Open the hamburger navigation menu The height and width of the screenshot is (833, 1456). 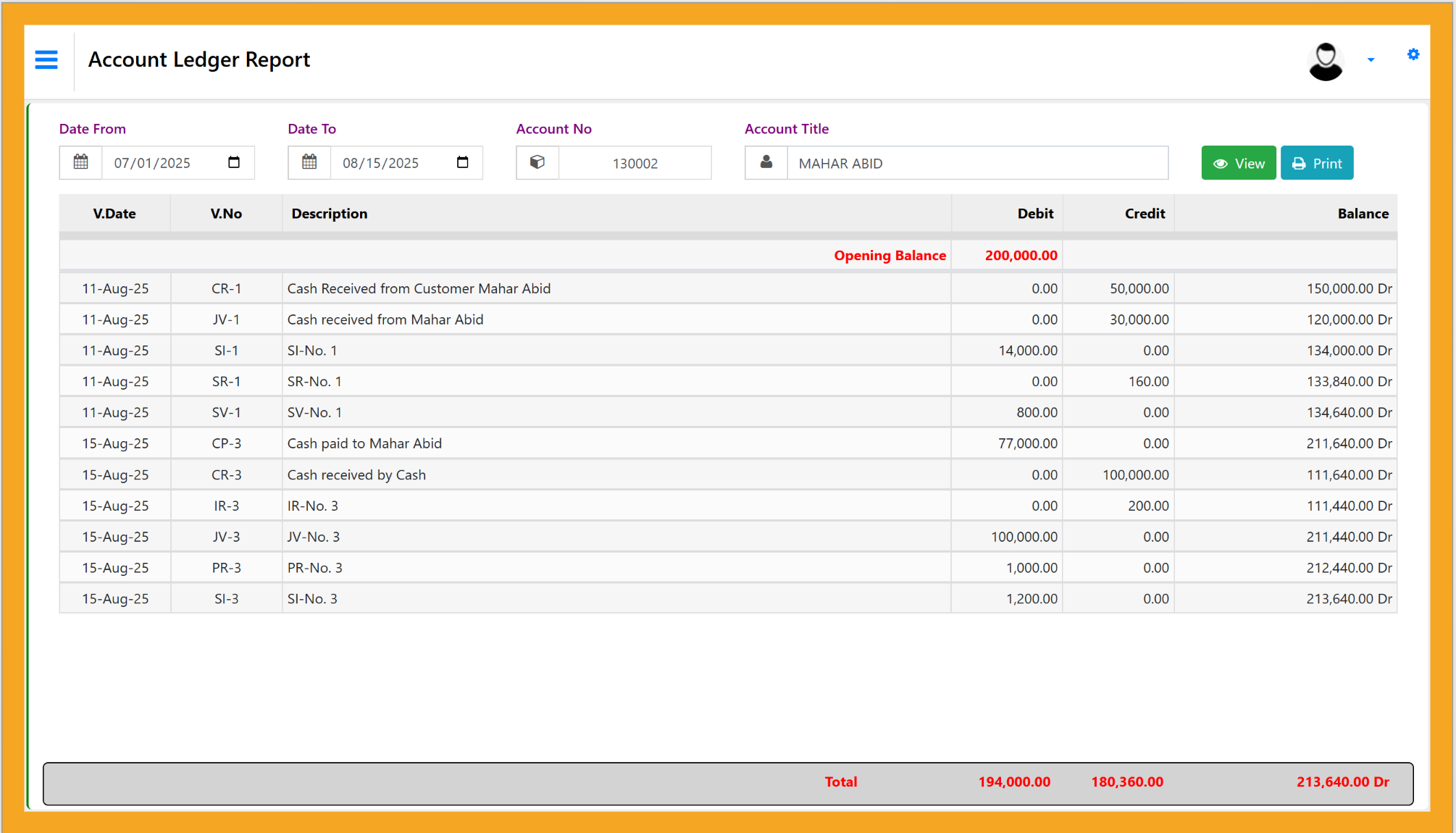[x=46, y=60]
